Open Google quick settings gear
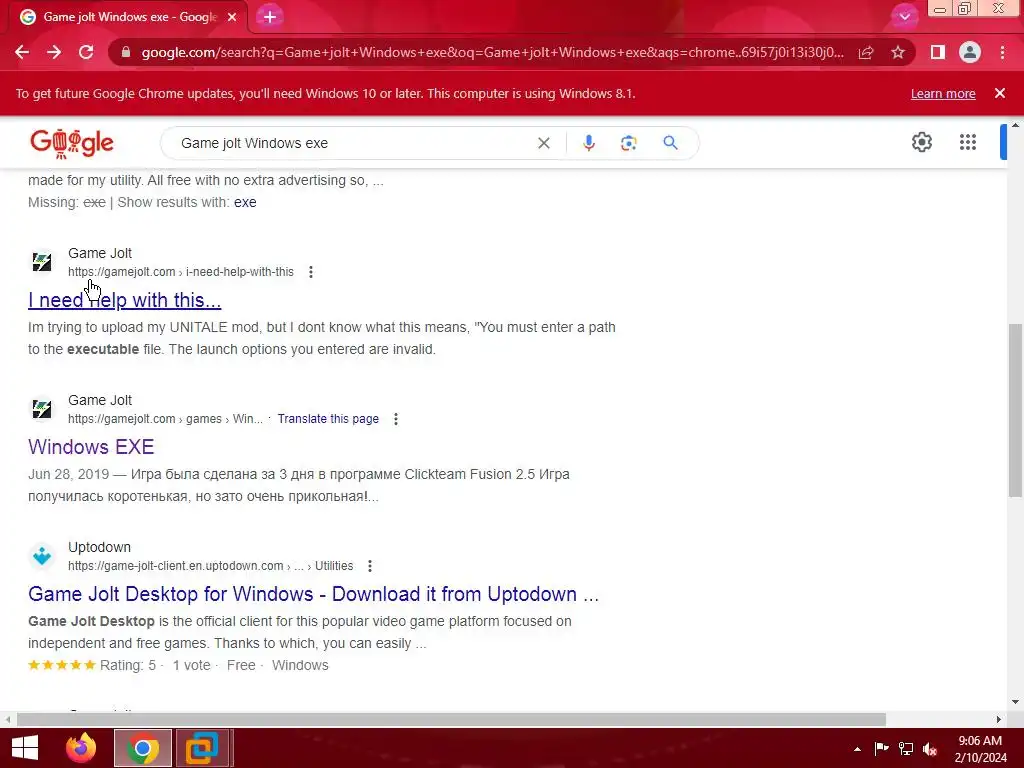Viewport: 1024px width, 768px height. (x=921, y=142)
